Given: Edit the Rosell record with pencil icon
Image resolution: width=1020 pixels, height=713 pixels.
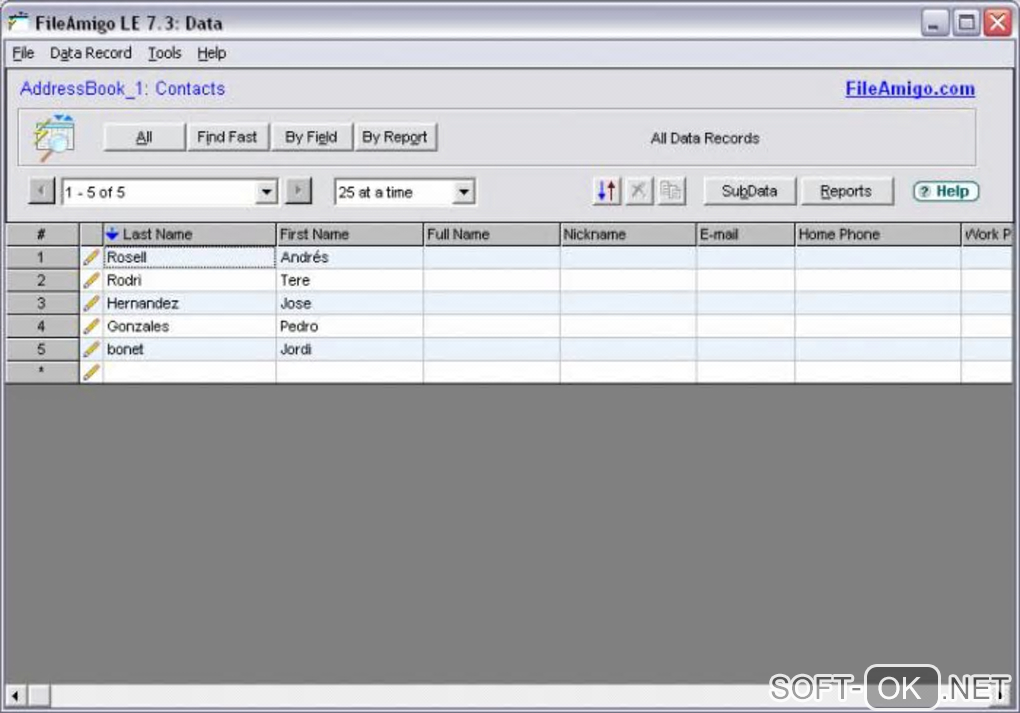Looking at the screenshot, I should [91, 258].
